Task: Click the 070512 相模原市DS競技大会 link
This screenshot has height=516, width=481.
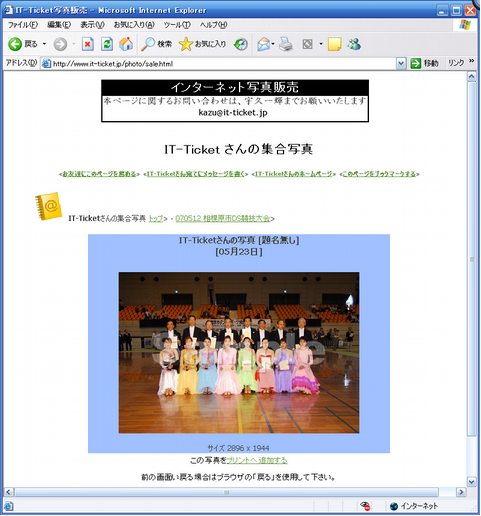Action: (222, 218)
